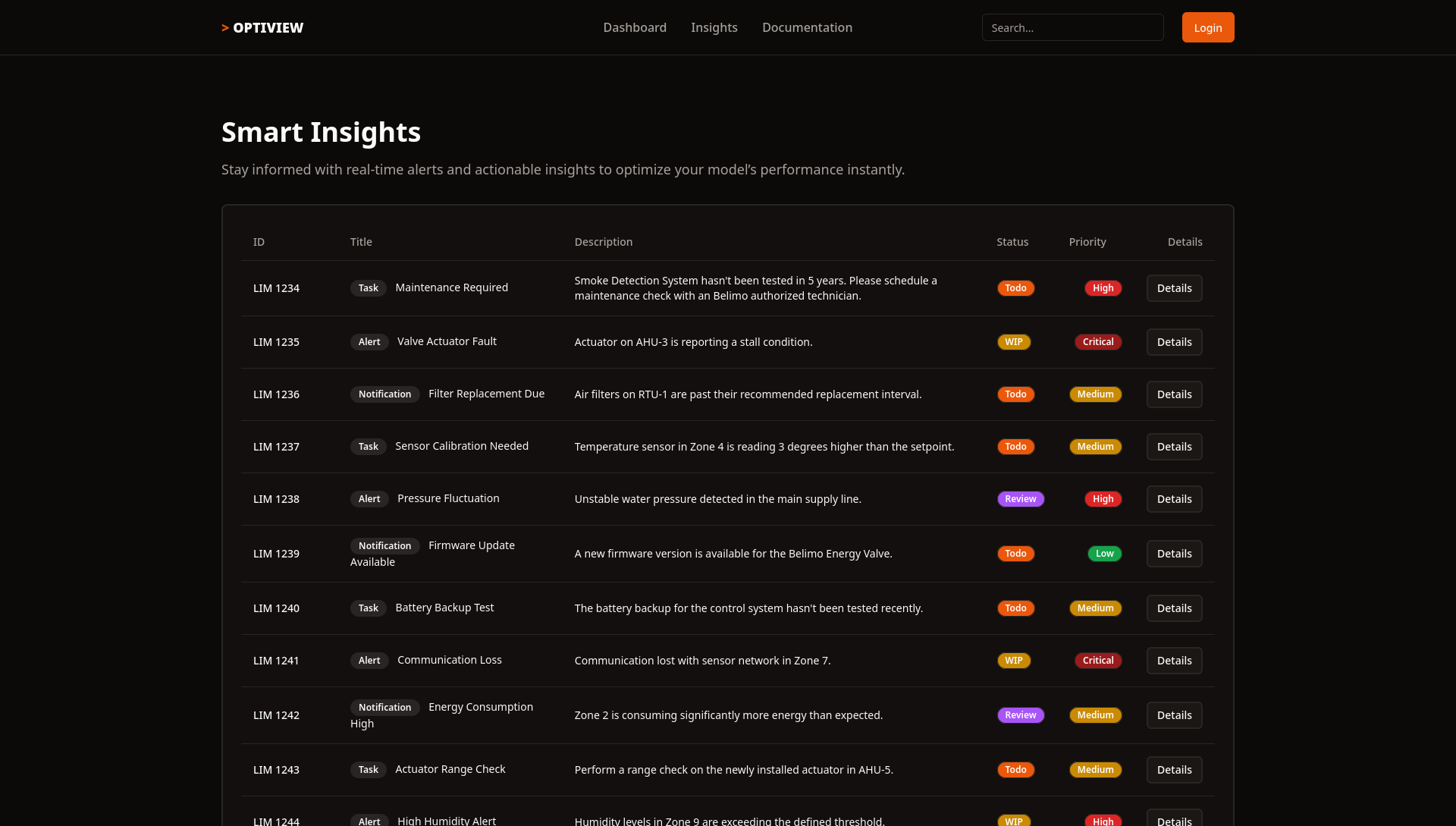The image size is (1456, 826).
Task: Click the Review status on LIM 1238
Action: tap(1020, 499)
